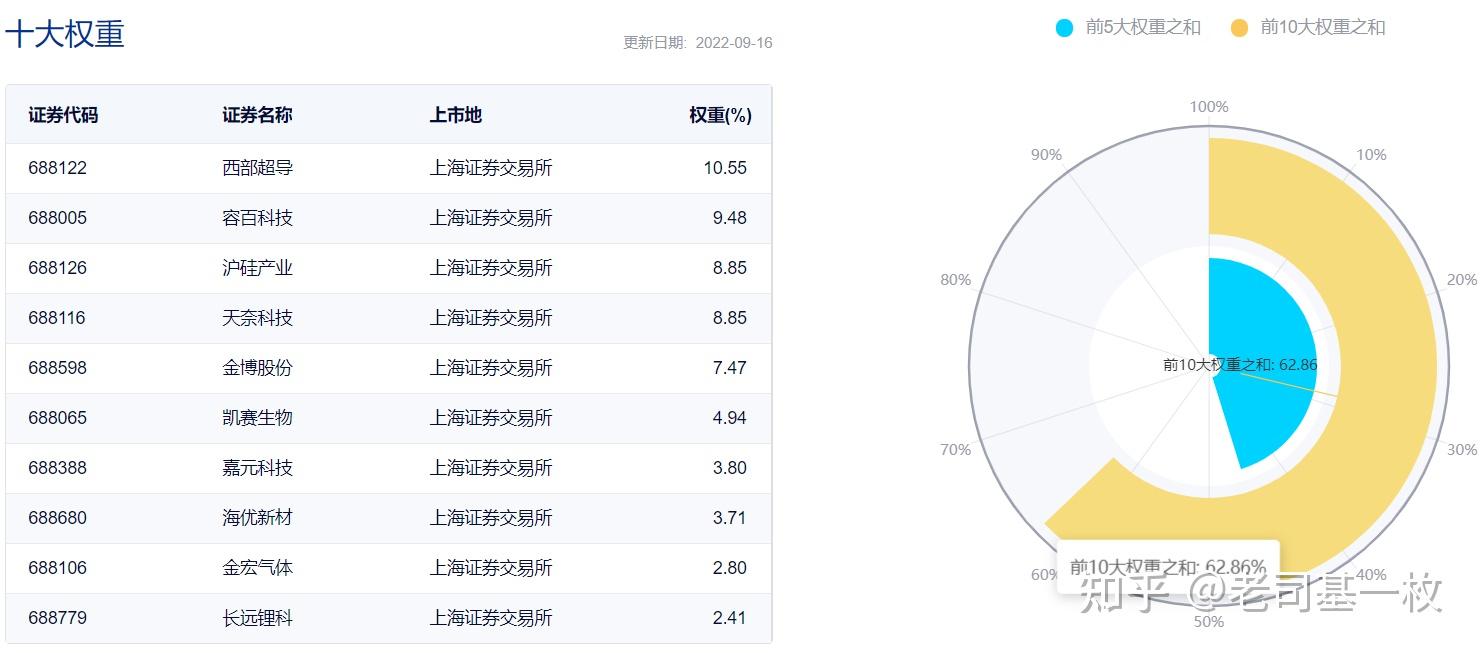
Task: Click the weight value 10.55
Action: pos(725,168)
